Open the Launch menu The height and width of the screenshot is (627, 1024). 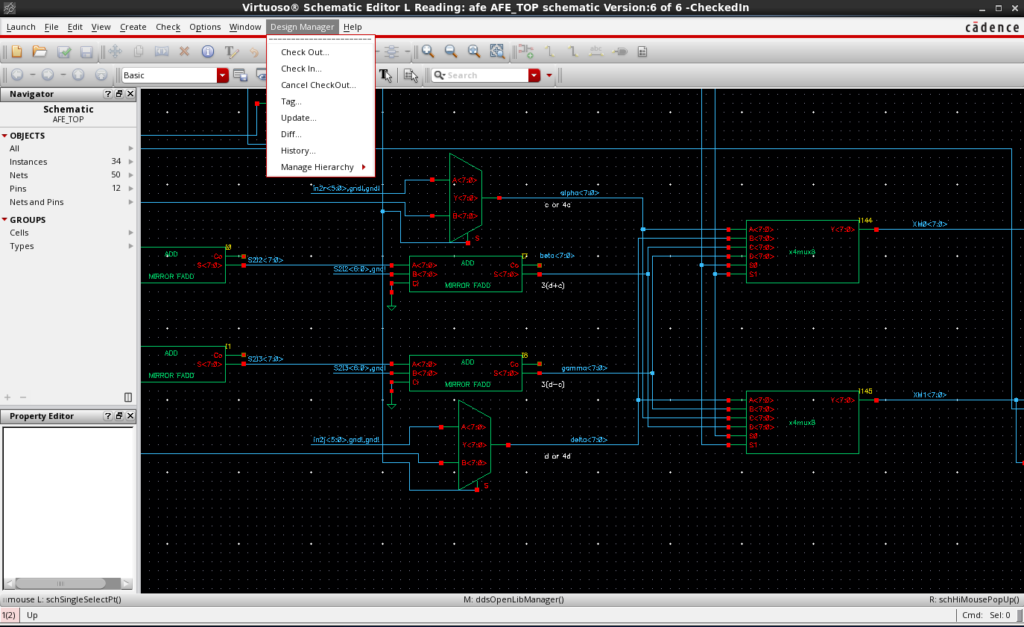[x=20, y=27]
